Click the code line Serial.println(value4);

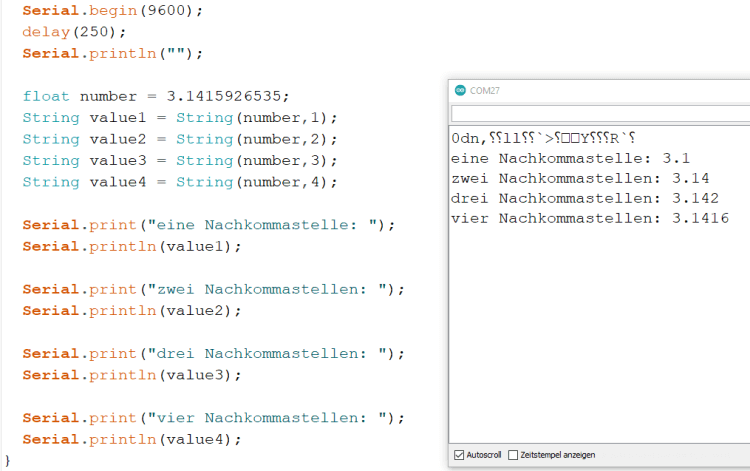[132, 439]
